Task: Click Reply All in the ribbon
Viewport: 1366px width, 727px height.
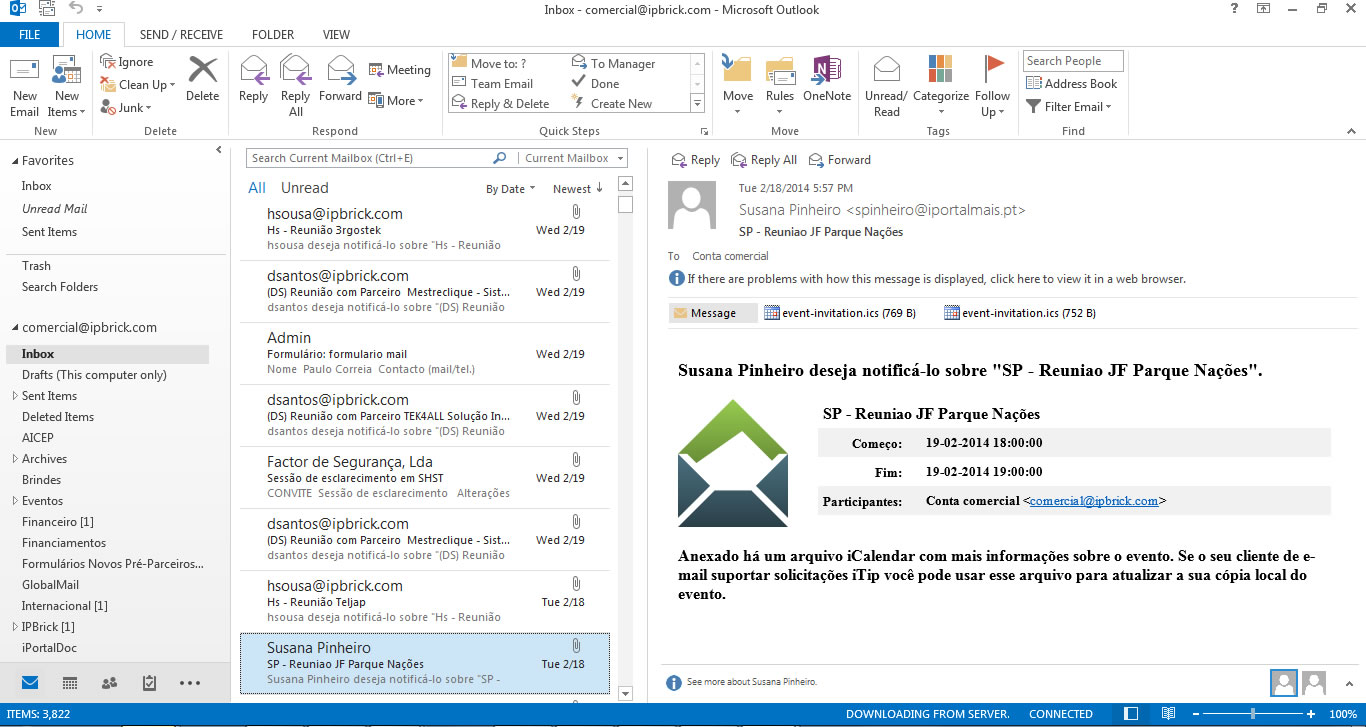Action: click(x=295, y=87)
